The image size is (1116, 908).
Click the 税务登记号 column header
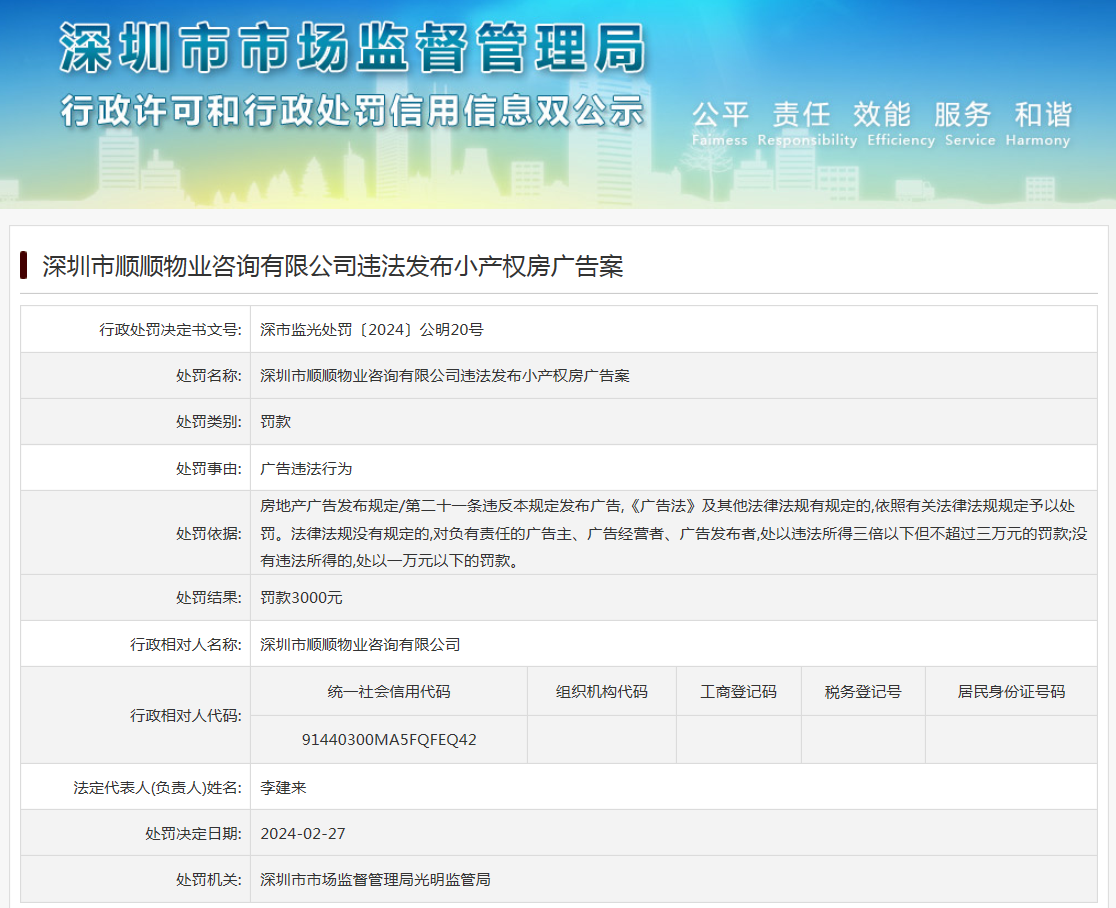click(x=863, y=692)
